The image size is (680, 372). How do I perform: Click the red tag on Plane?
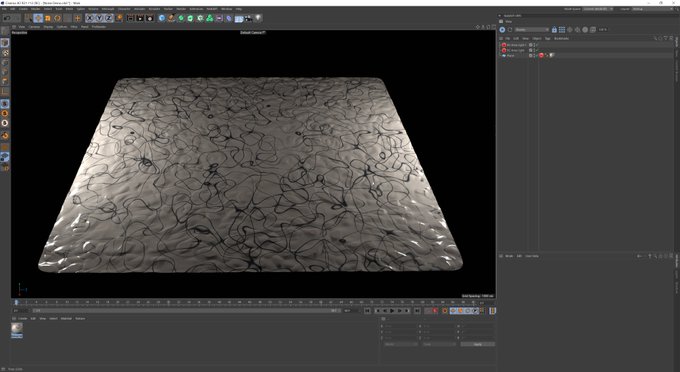pos(541,55)
